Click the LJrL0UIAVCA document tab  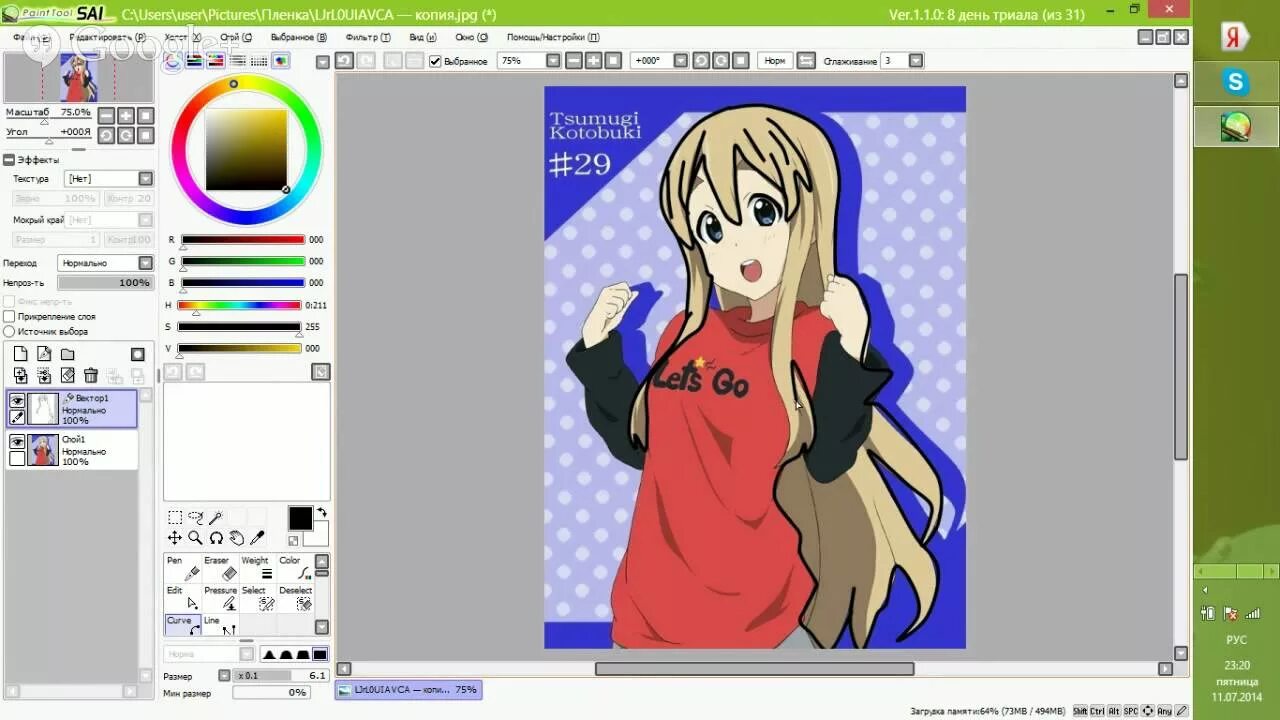408,690
